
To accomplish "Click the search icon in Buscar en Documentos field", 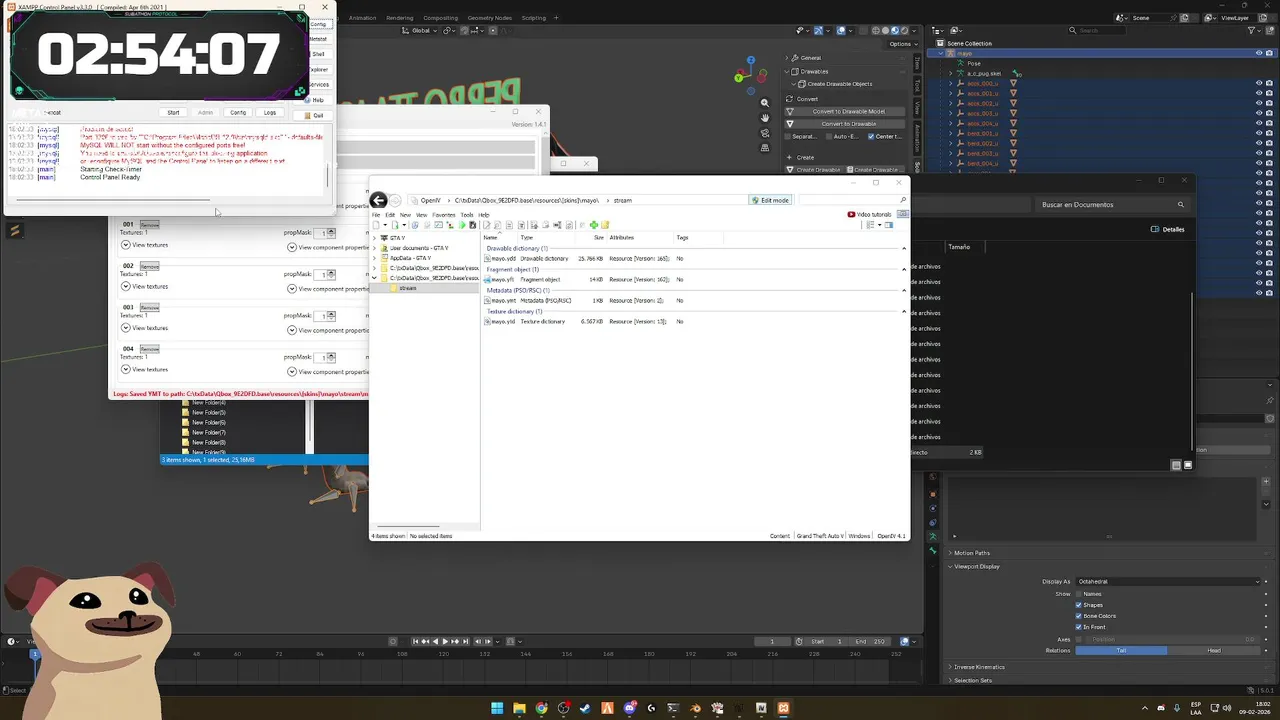I will click(1180, 205).
